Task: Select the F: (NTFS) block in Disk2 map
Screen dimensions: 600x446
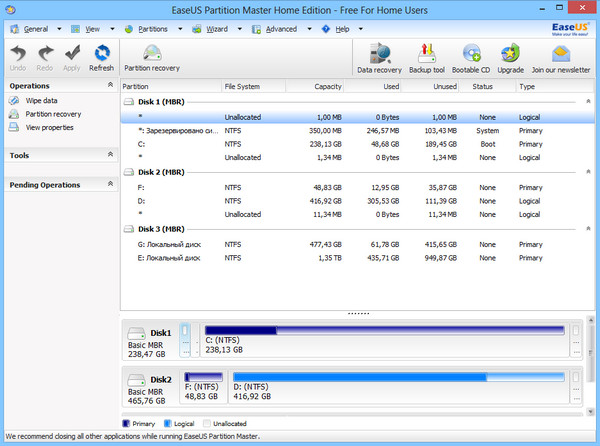Action: click(203, 387)
